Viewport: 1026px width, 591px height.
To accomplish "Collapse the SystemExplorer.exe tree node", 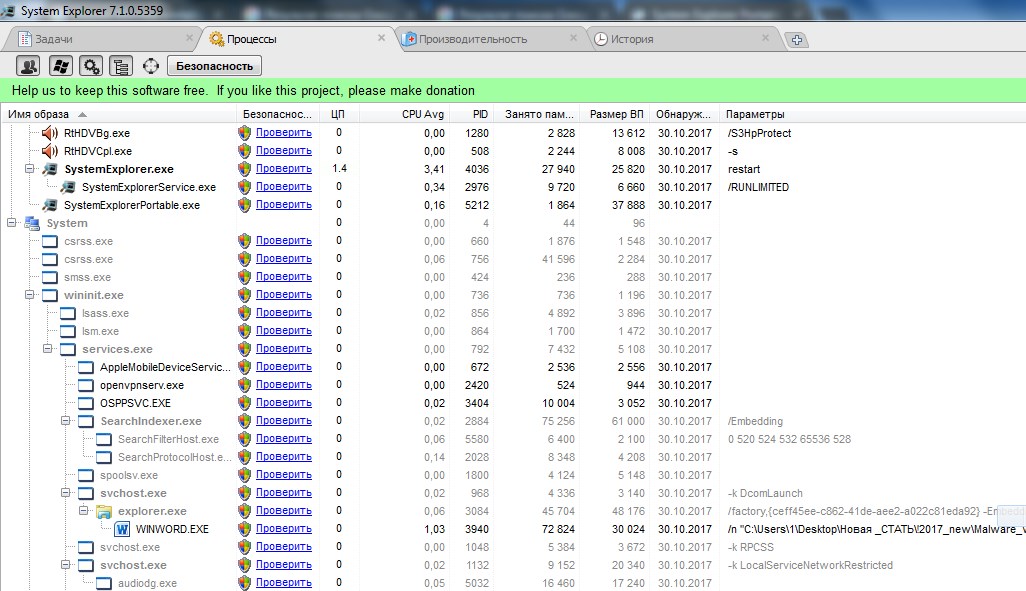I will [29, 169].
